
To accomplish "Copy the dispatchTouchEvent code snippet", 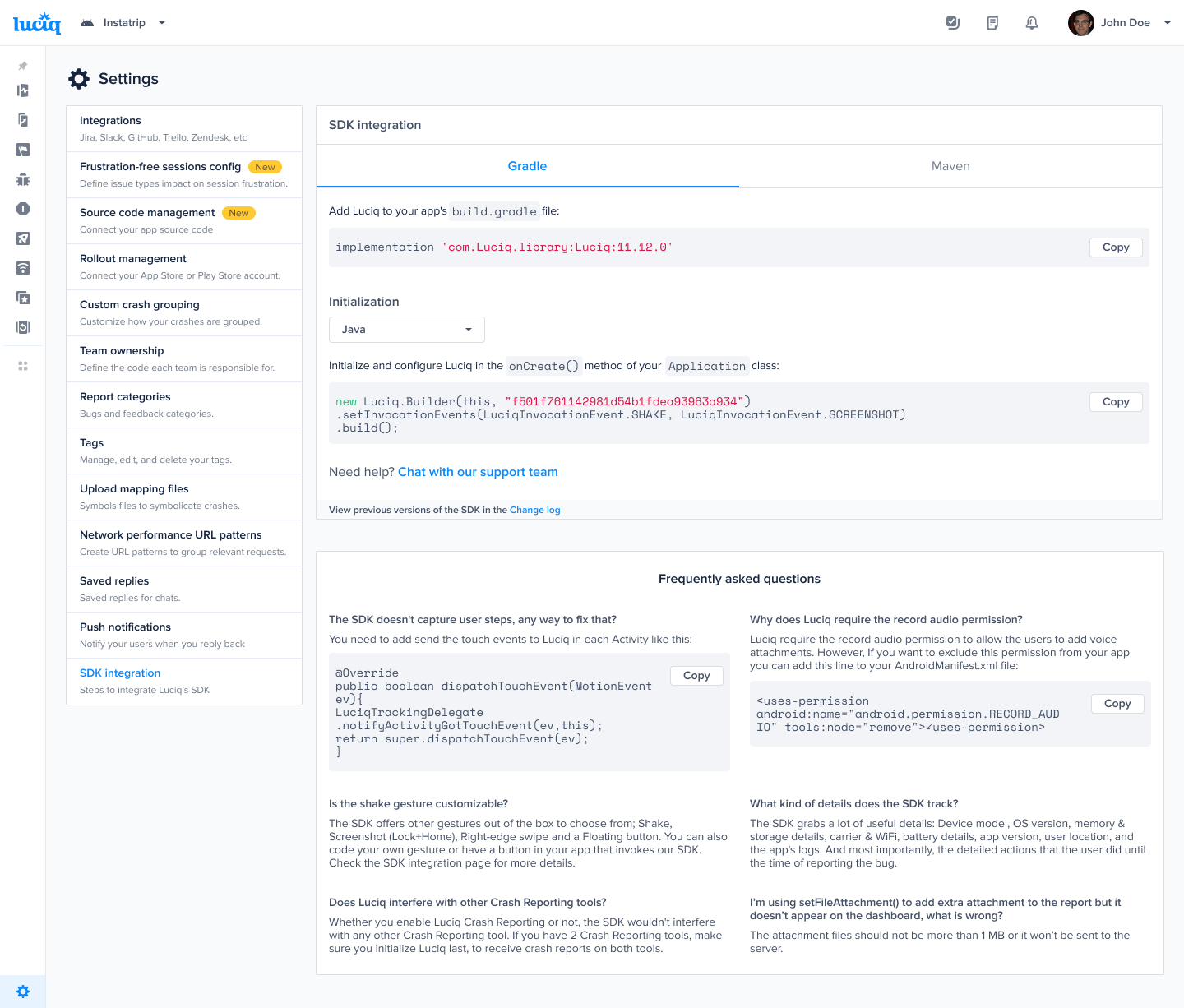I will [696, 676].
